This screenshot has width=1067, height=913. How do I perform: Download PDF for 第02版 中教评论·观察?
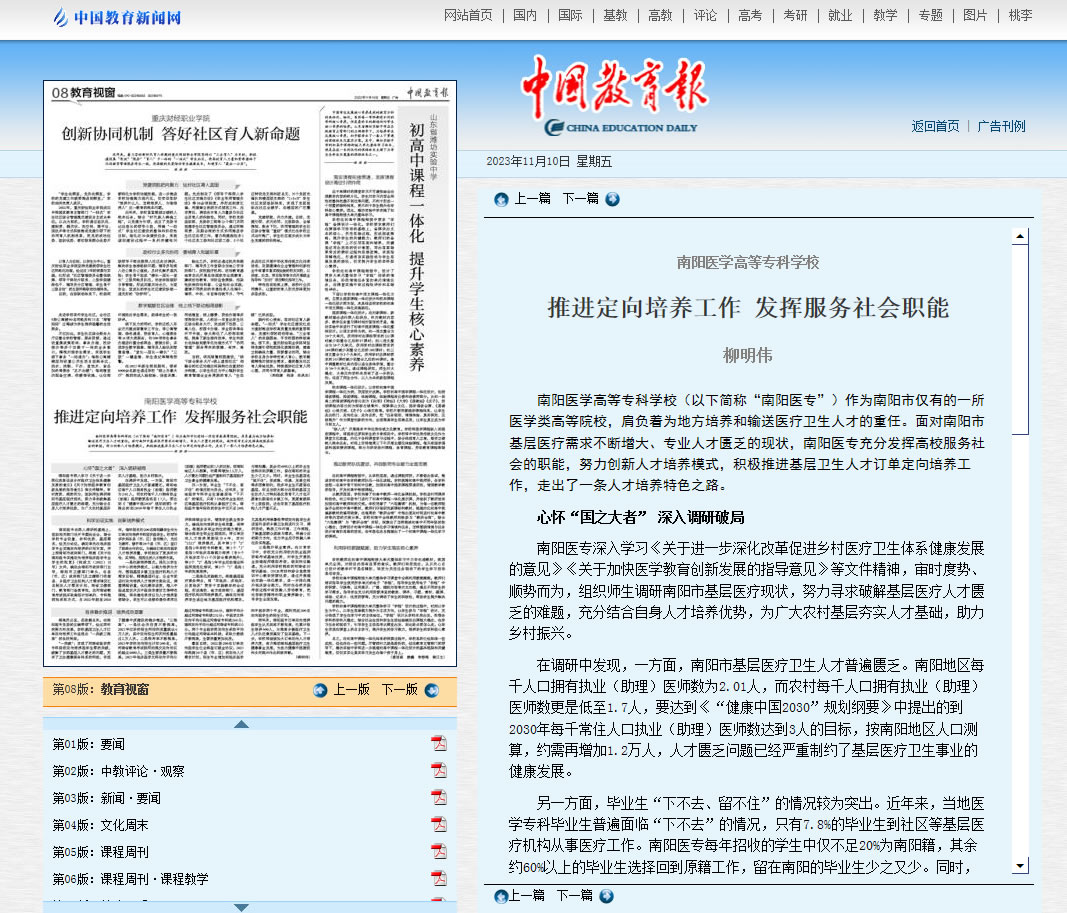(x=439, y=770)
